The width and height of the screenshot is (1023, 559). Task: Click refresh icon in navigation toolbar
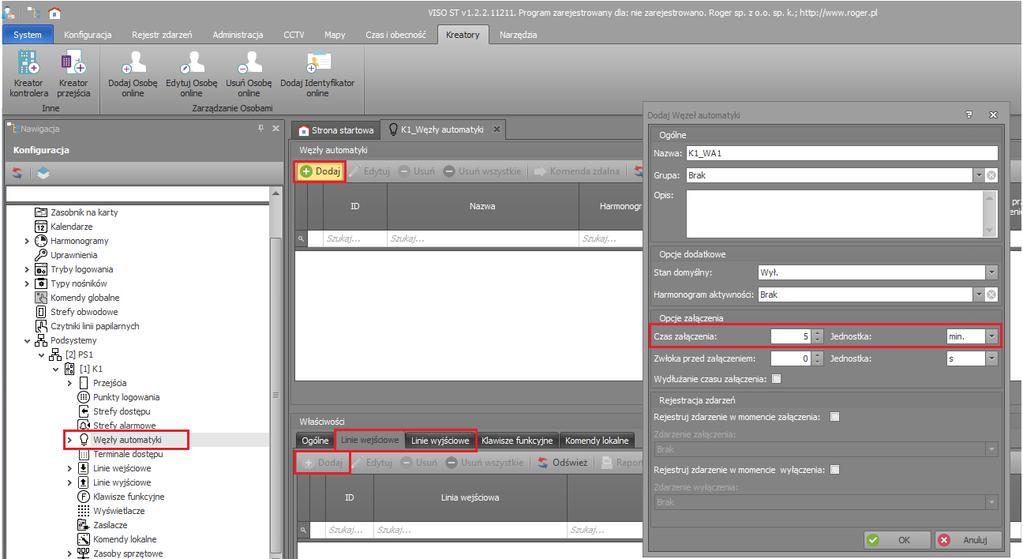[x=17, y=173]
